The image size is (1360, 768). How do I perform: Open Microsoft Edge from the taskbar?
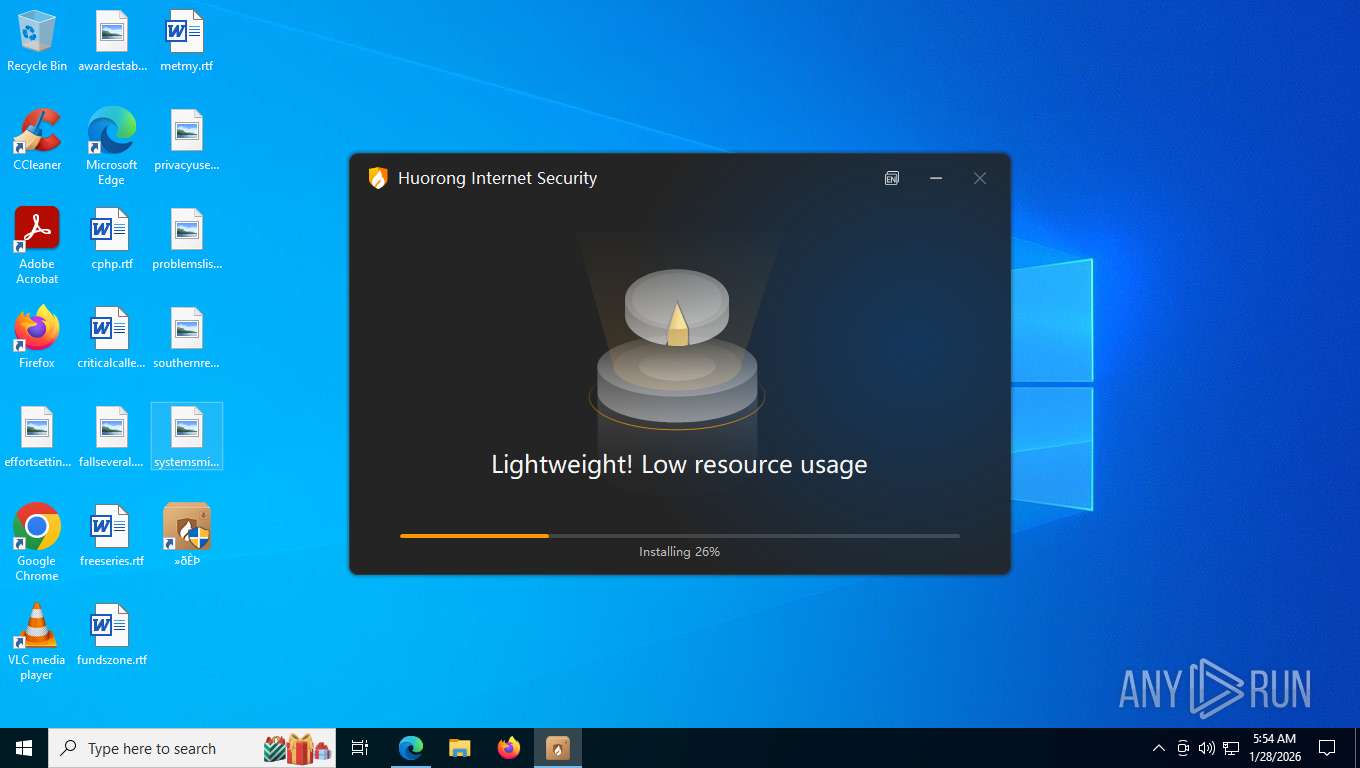click(411, 748)
